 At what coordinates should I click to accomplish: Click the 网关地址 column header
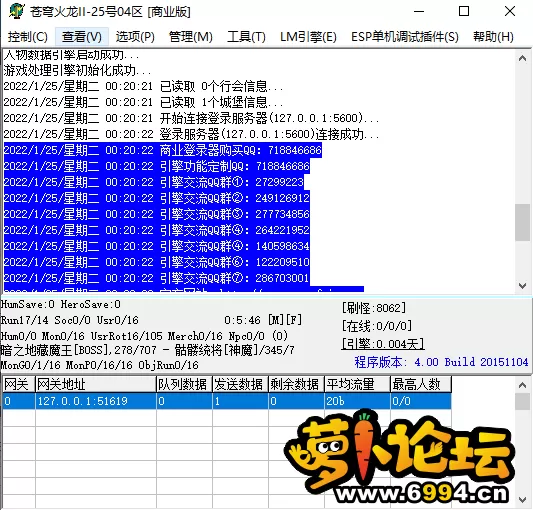96,385
